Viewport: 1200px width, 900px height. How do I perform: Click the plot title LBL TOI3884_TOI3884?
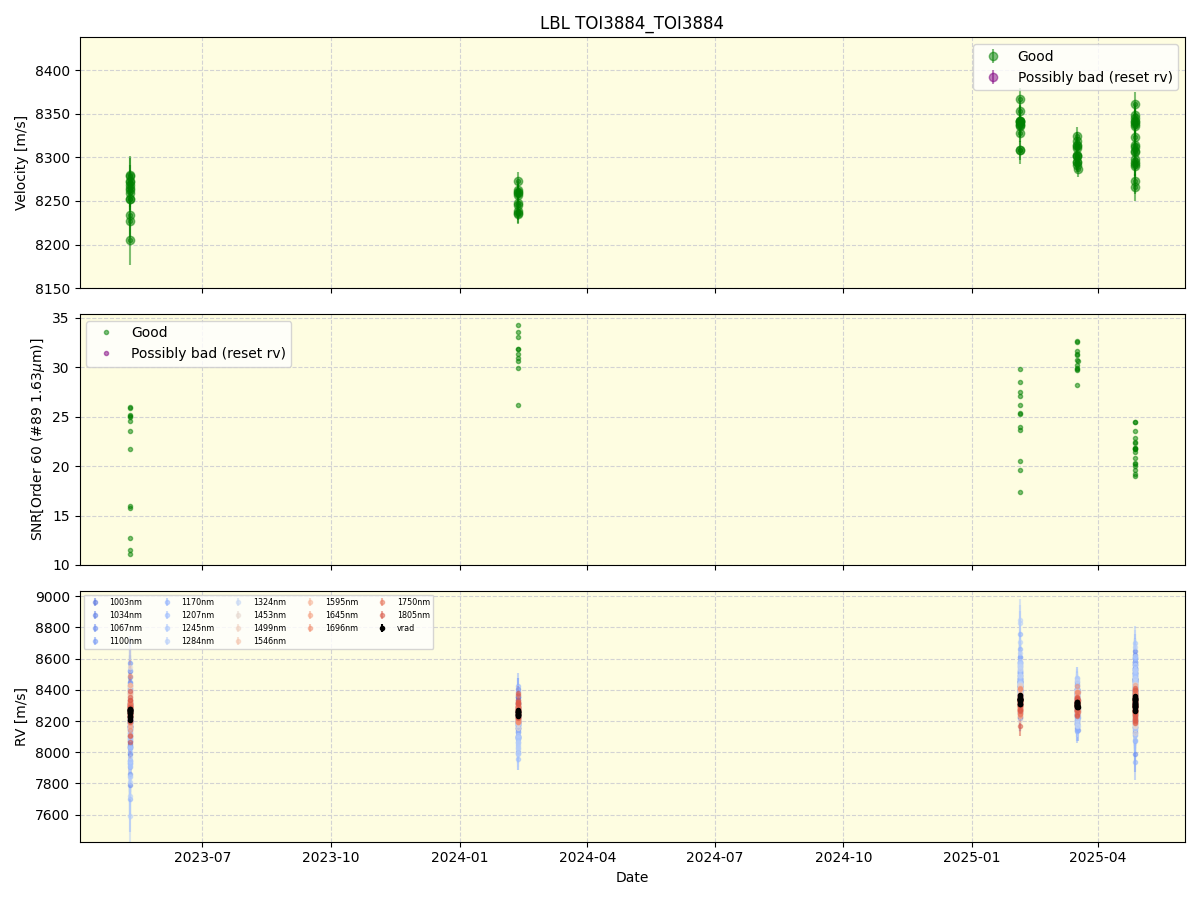pyautogui.click(x=631, y=23)
